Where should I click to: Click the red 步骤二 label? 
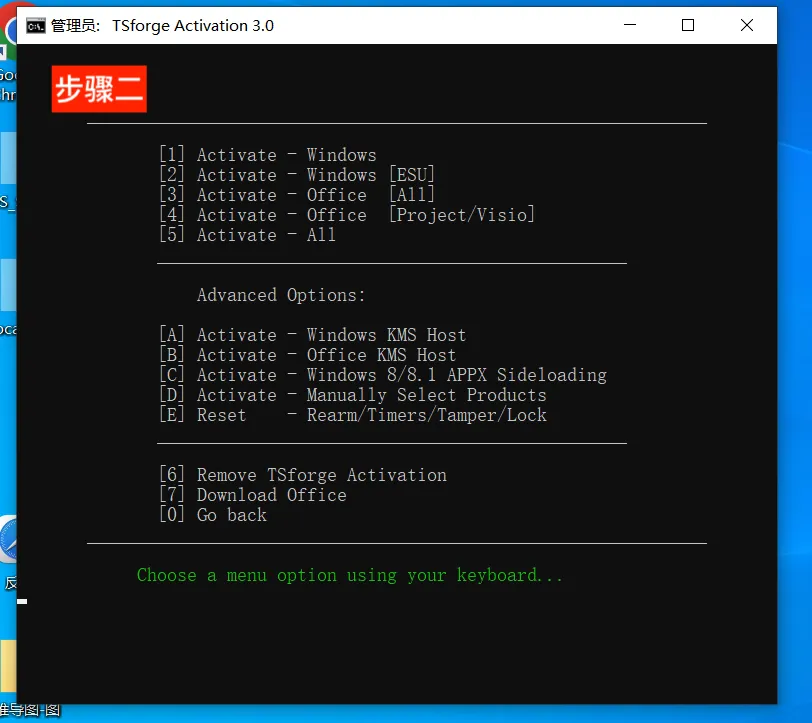(99, 89)
